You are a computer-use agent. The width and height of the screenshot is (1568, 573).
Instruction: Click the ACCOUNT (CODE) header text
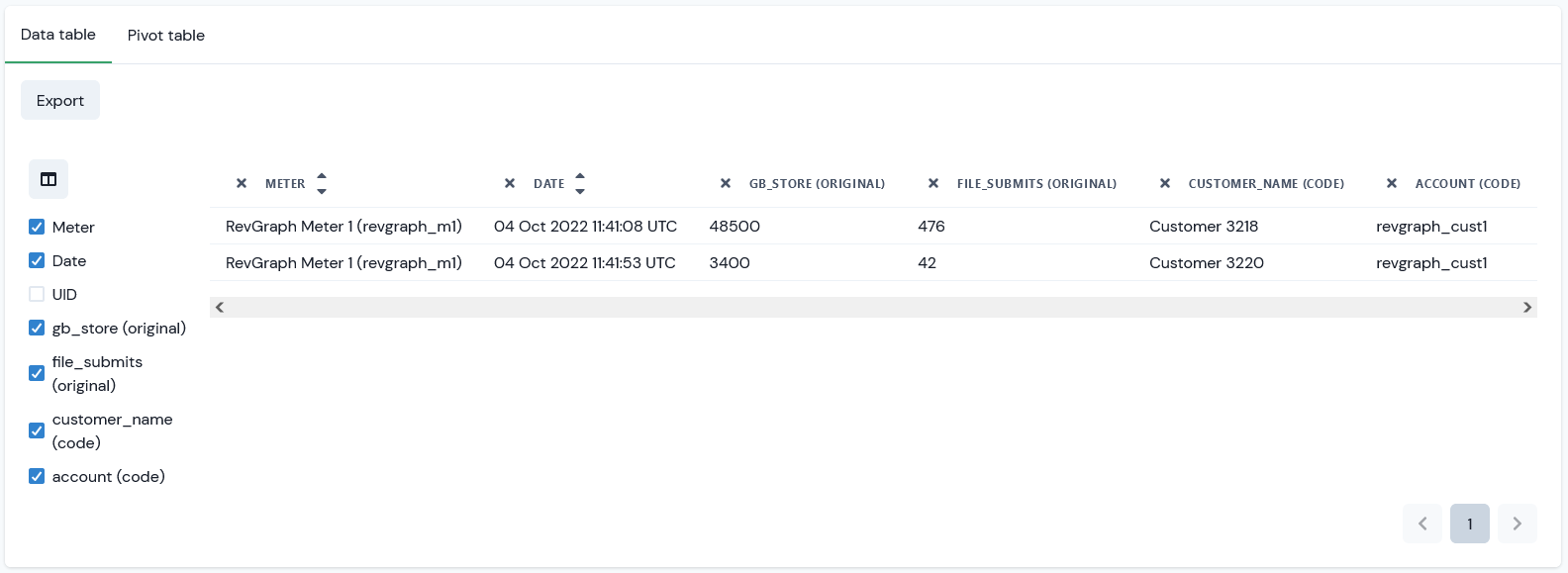[1468, 184]
